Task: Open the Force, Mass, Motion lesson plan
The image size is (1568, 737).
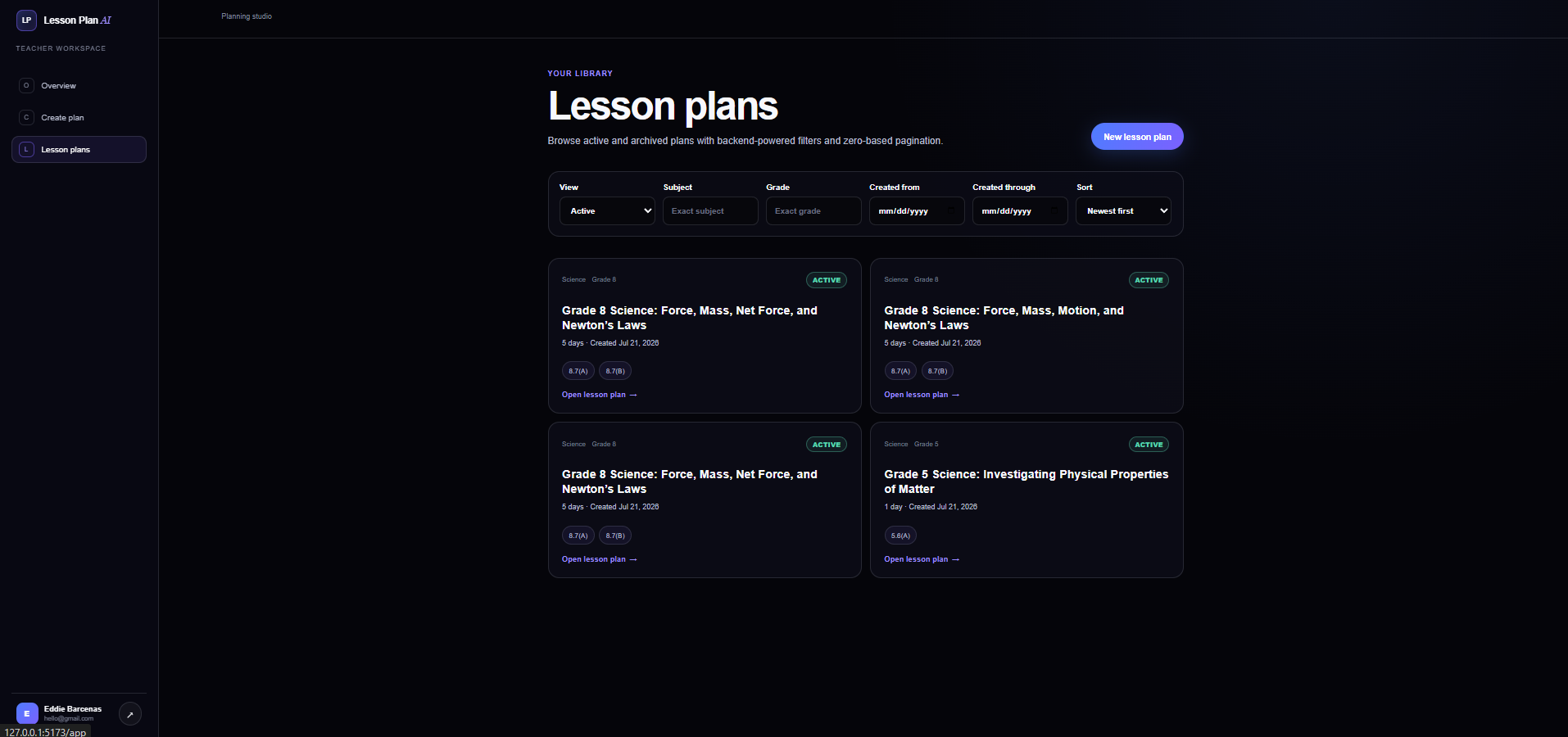Action: [x=922, y=395]
